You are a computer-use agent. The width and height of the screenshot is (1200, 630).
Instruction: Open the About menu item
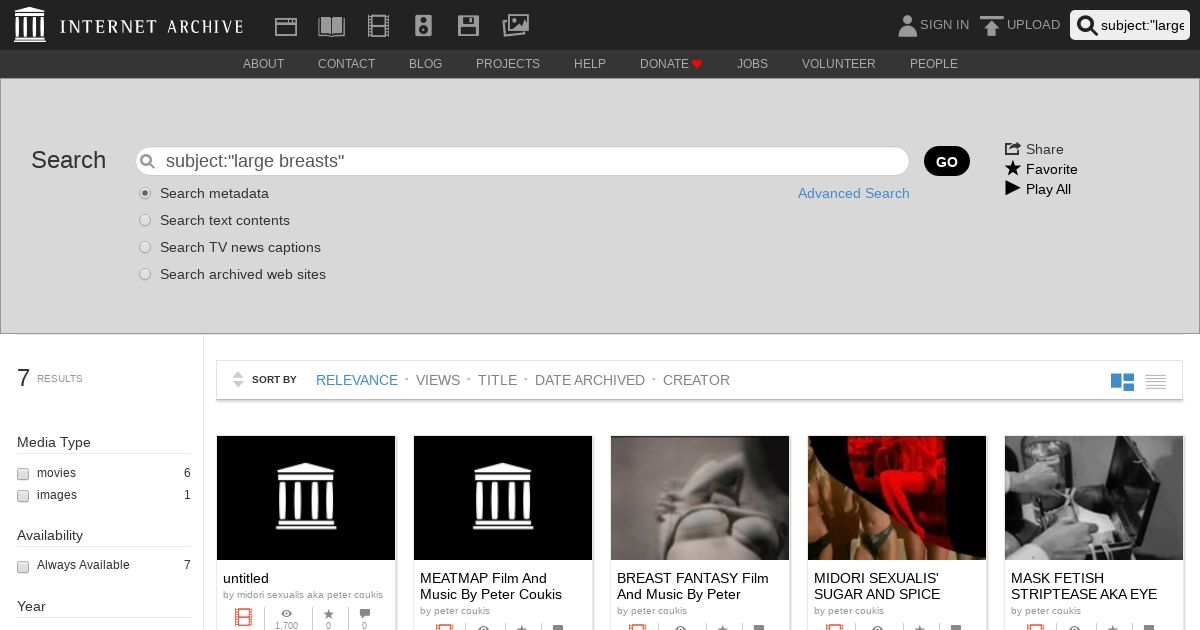click(264, 64)
